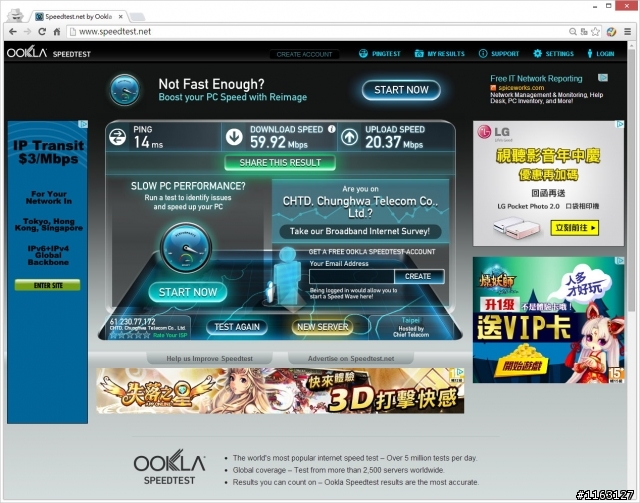Screen dimensions: 640x503
Task: Click the zoom magnifier icon in address bar
Action: point(573,31)
